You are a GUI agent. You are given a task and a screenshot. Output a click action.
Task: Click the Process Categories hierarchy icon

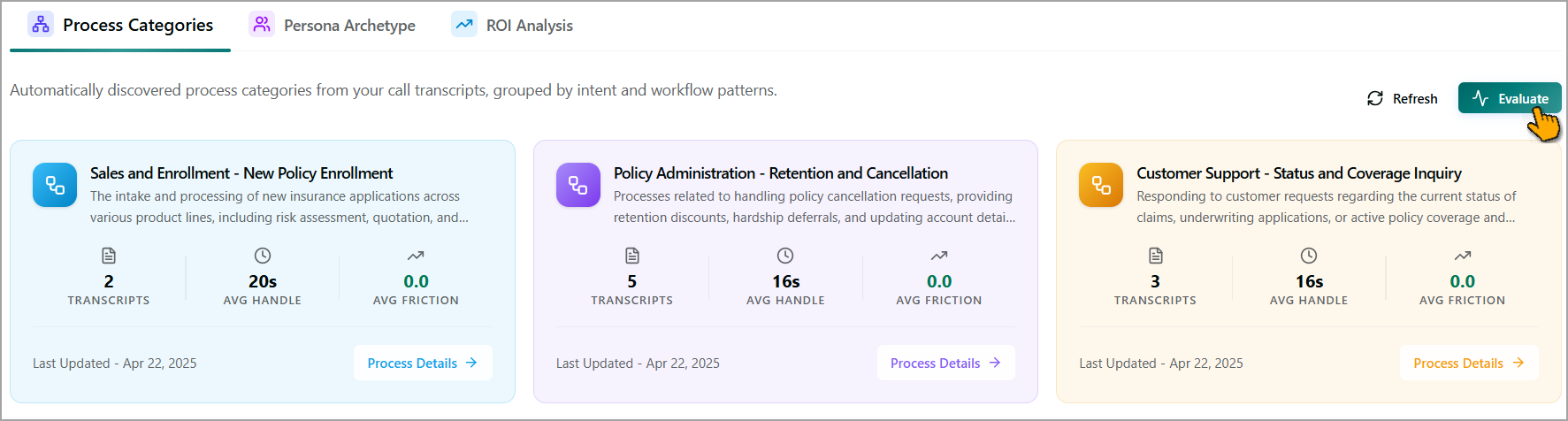[x=41, y=24]
